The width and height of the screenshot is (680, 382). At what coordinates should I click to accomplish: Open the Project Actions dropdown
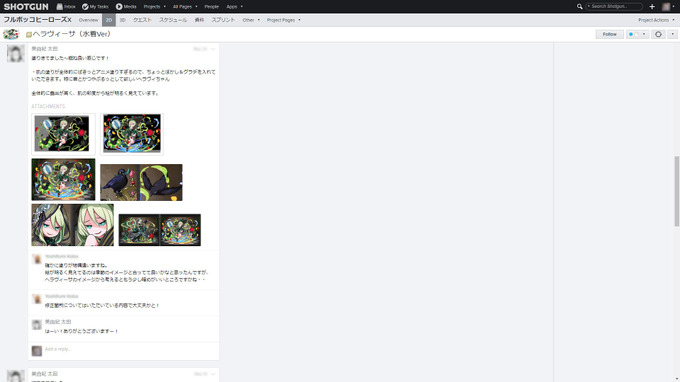[656, 20]
